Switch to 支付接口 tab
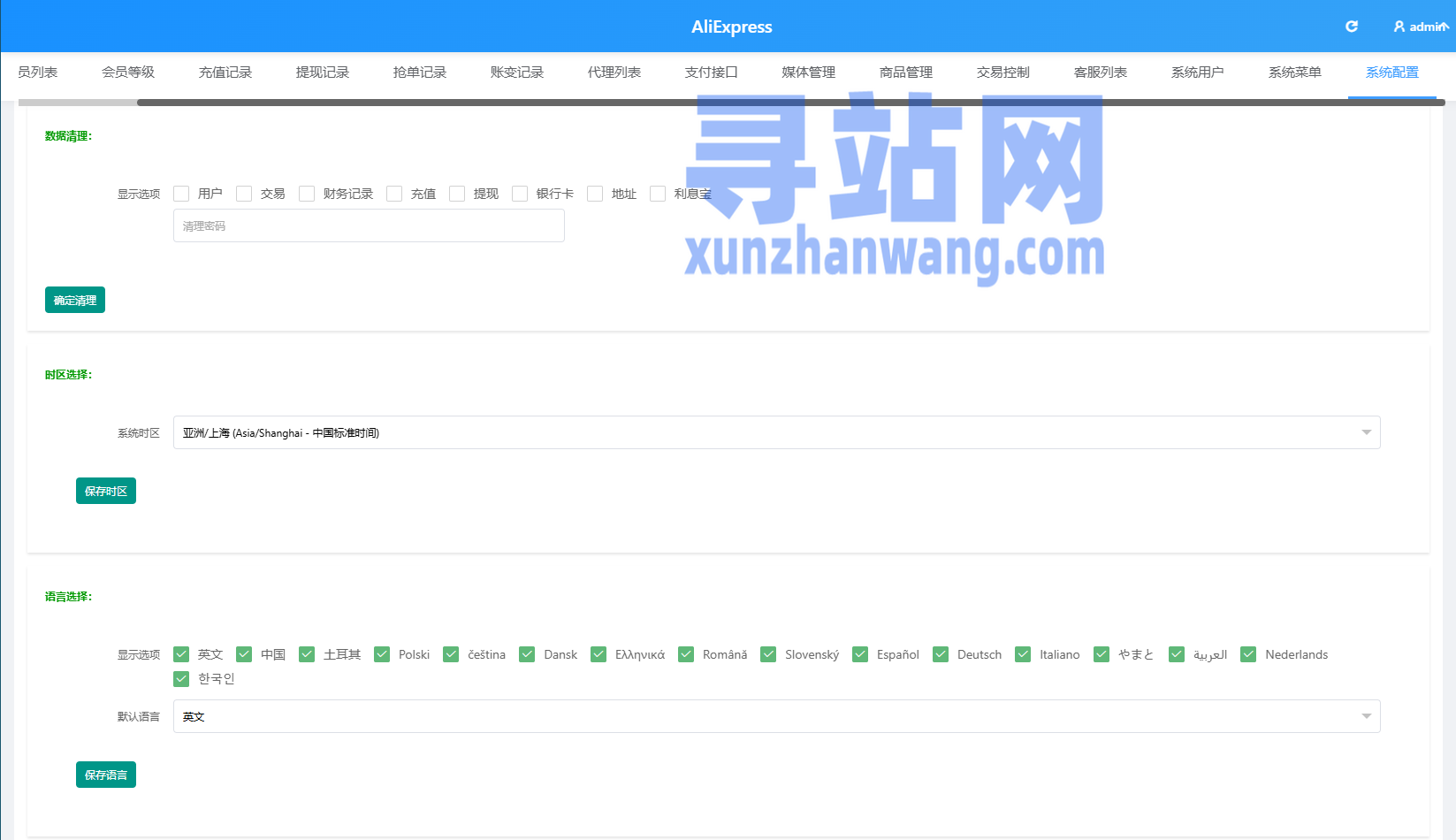The width and height of the screenshot is (1456, 840). [x=712, y=73]
